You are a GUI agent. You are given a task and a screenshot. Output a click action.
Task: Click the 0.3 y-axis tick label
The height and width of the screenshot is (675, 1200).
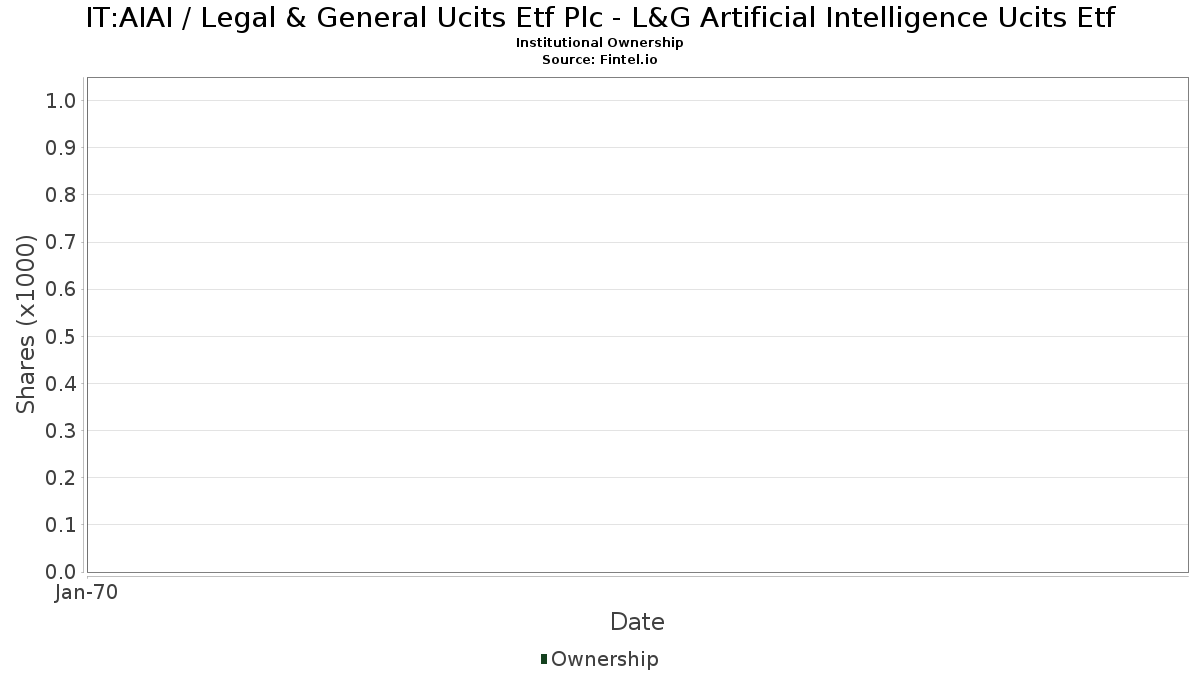(61, 430)
